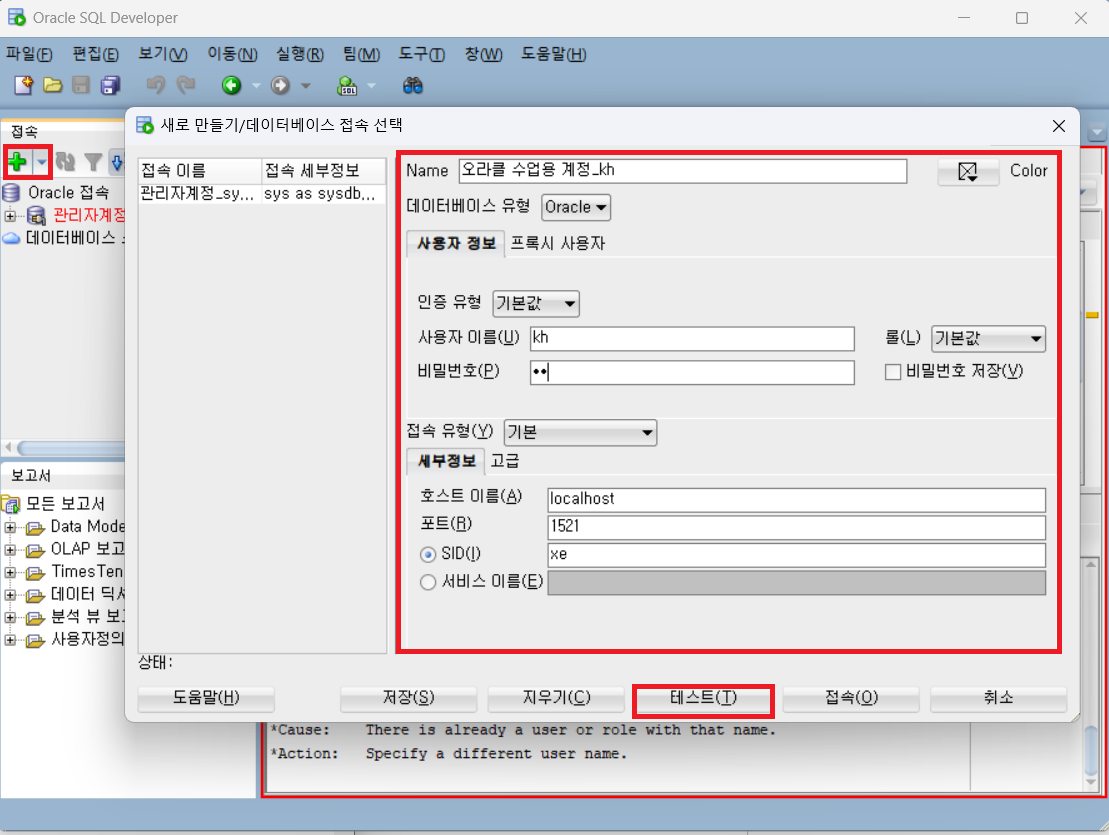
Task: Click the 모든 보고서 folder icon
Action: 11,504
